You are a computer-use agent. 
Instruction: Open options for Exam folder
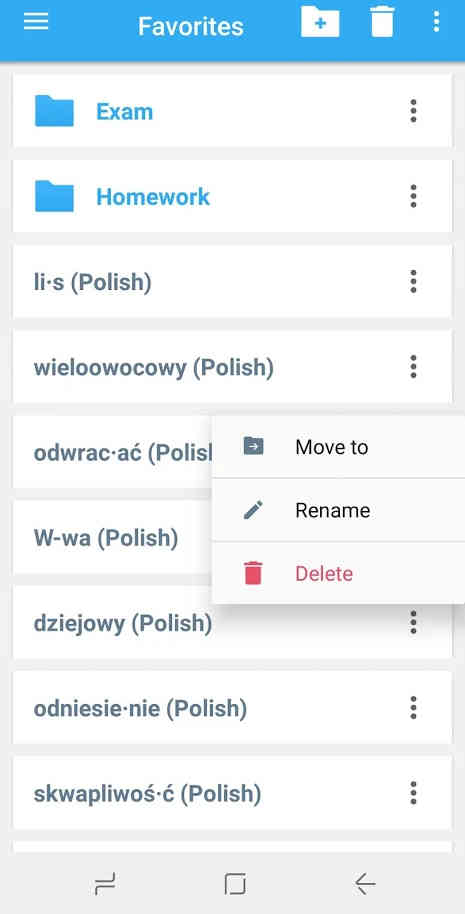(x=413, y=111)
